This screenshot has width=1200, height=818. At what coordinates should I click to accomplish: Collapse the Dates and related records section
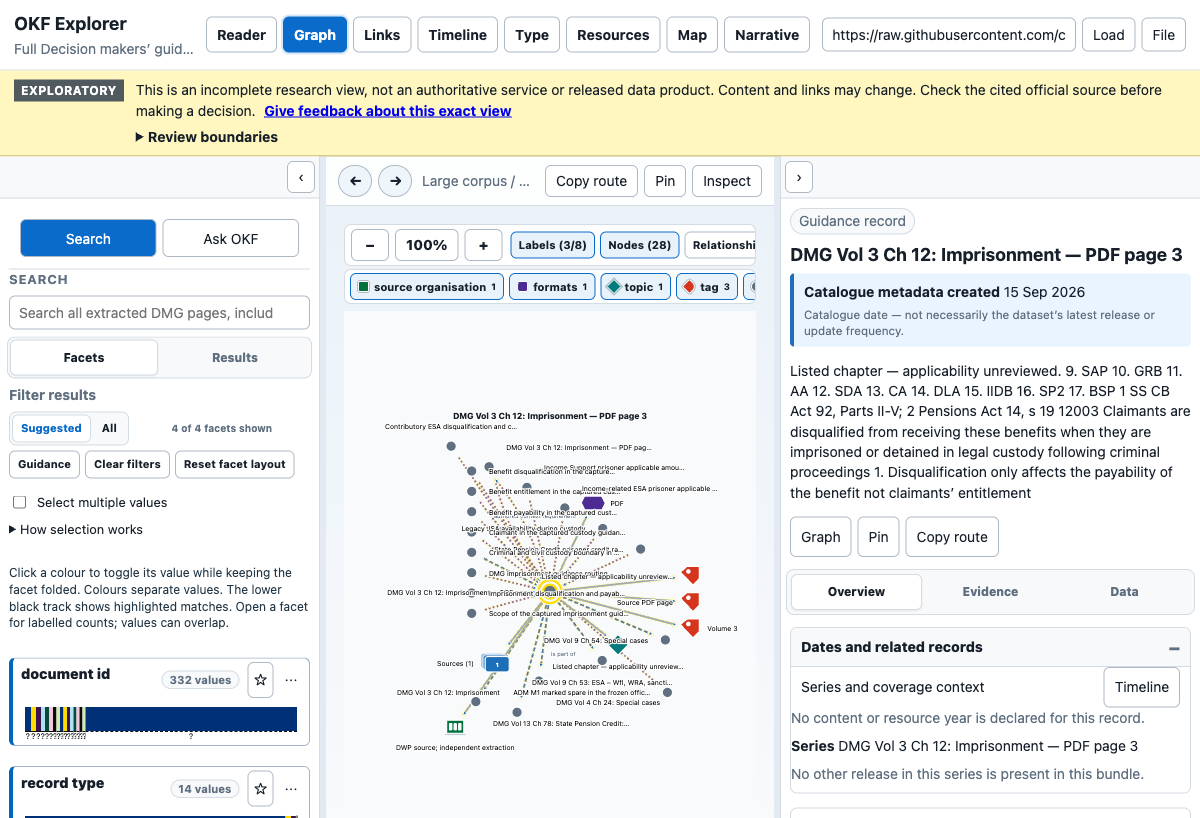point(1174,648)
